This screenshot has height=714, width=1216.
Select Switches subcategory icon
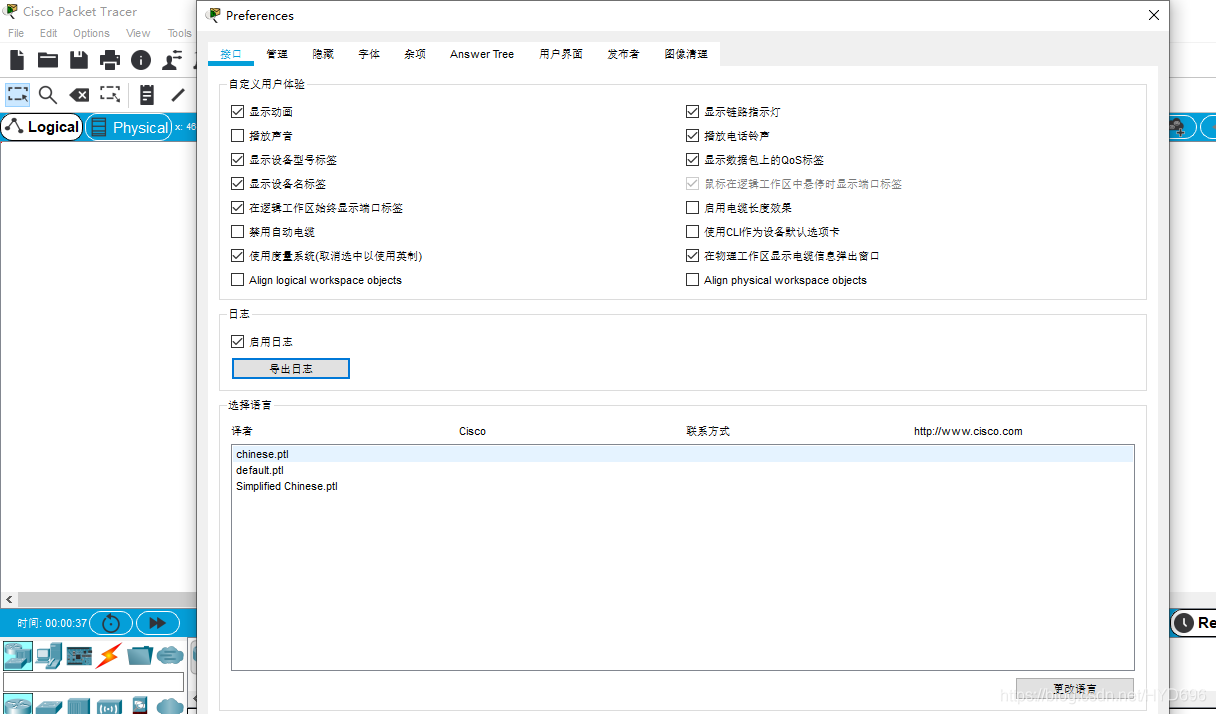[x=49, y=706]
